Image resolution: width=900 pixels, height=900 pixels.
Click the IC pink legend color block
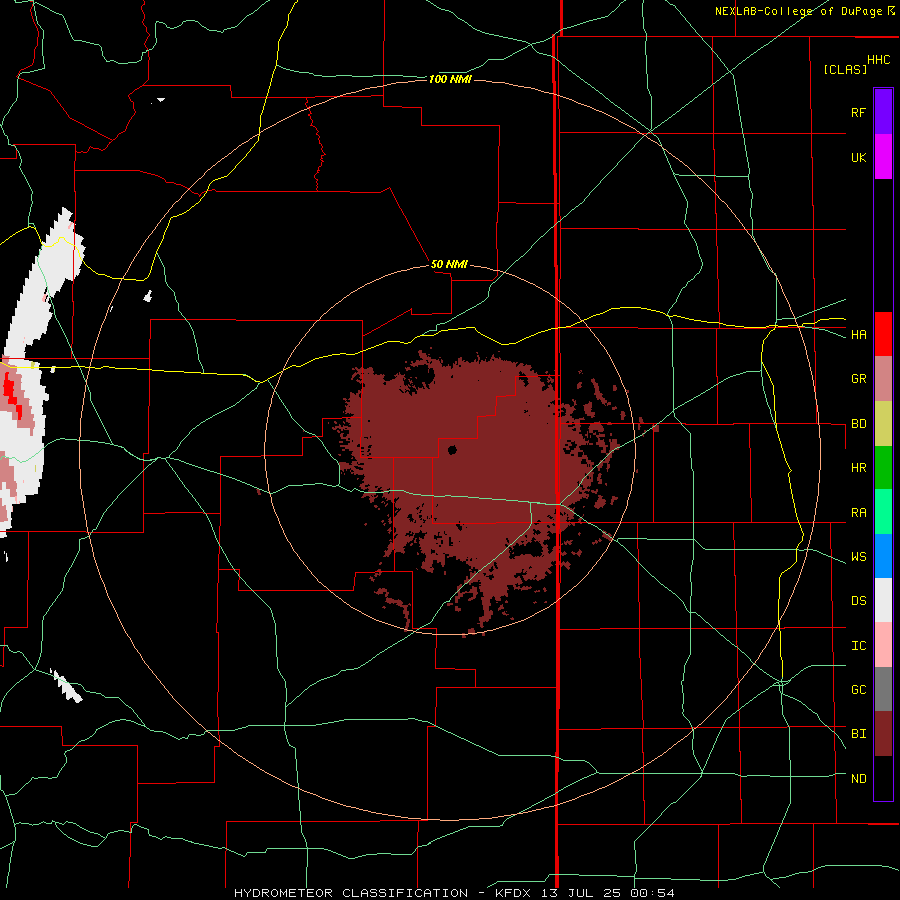(x=883, y=645)
